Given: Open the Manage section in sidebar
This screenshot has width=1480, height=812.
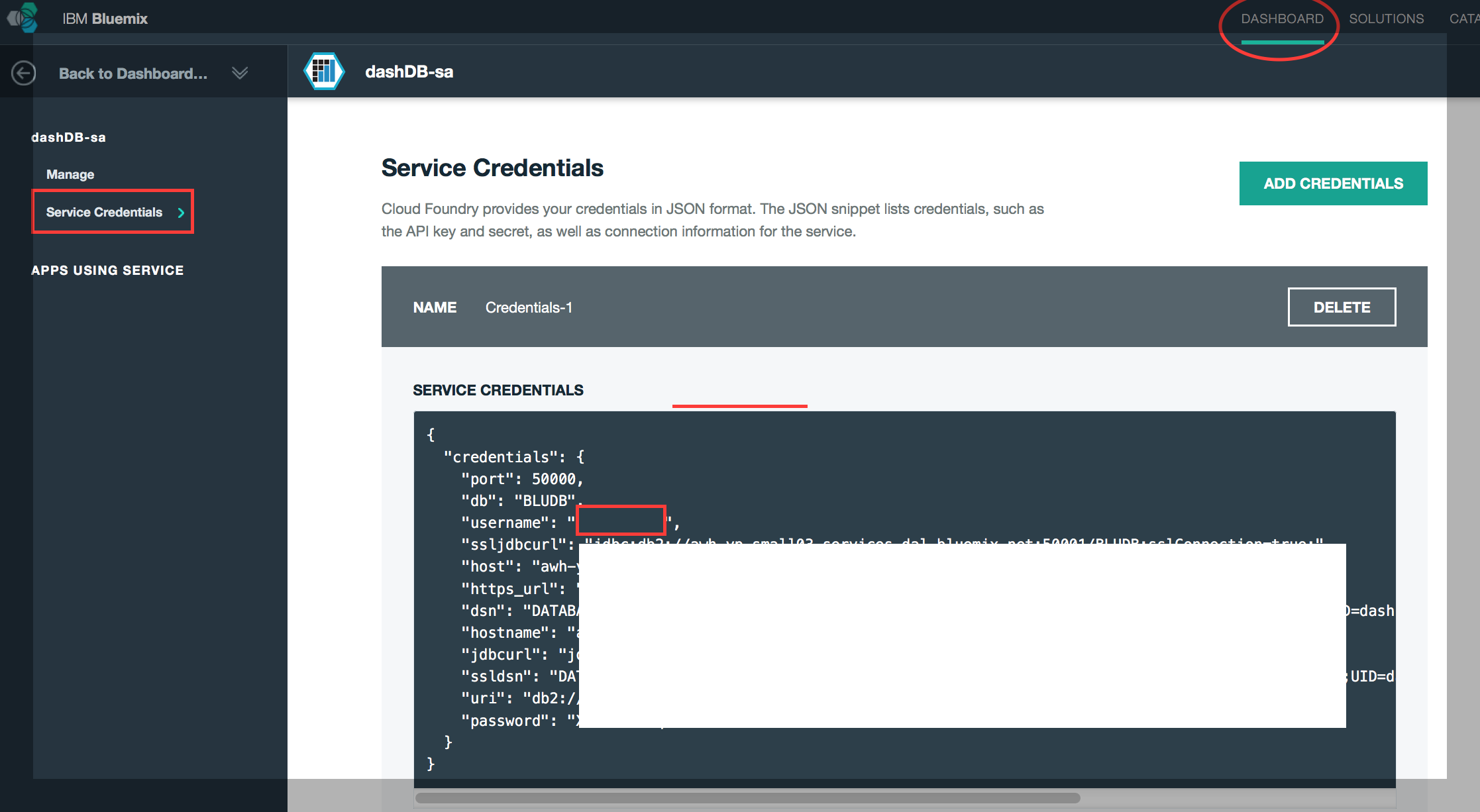Looking at the screenshot, I should tap(69, 173).
